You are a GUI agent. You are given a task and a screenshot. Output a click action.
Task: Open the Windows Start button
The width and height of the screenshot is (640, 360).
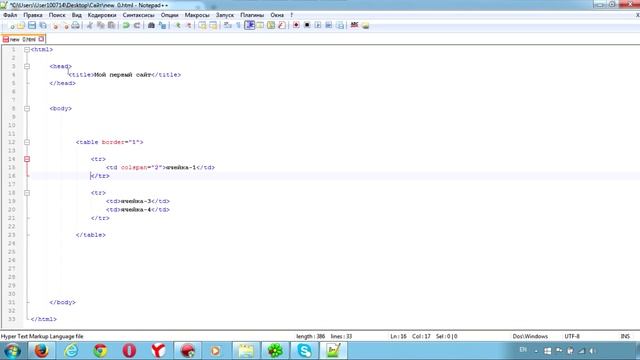tap(12, 351)
